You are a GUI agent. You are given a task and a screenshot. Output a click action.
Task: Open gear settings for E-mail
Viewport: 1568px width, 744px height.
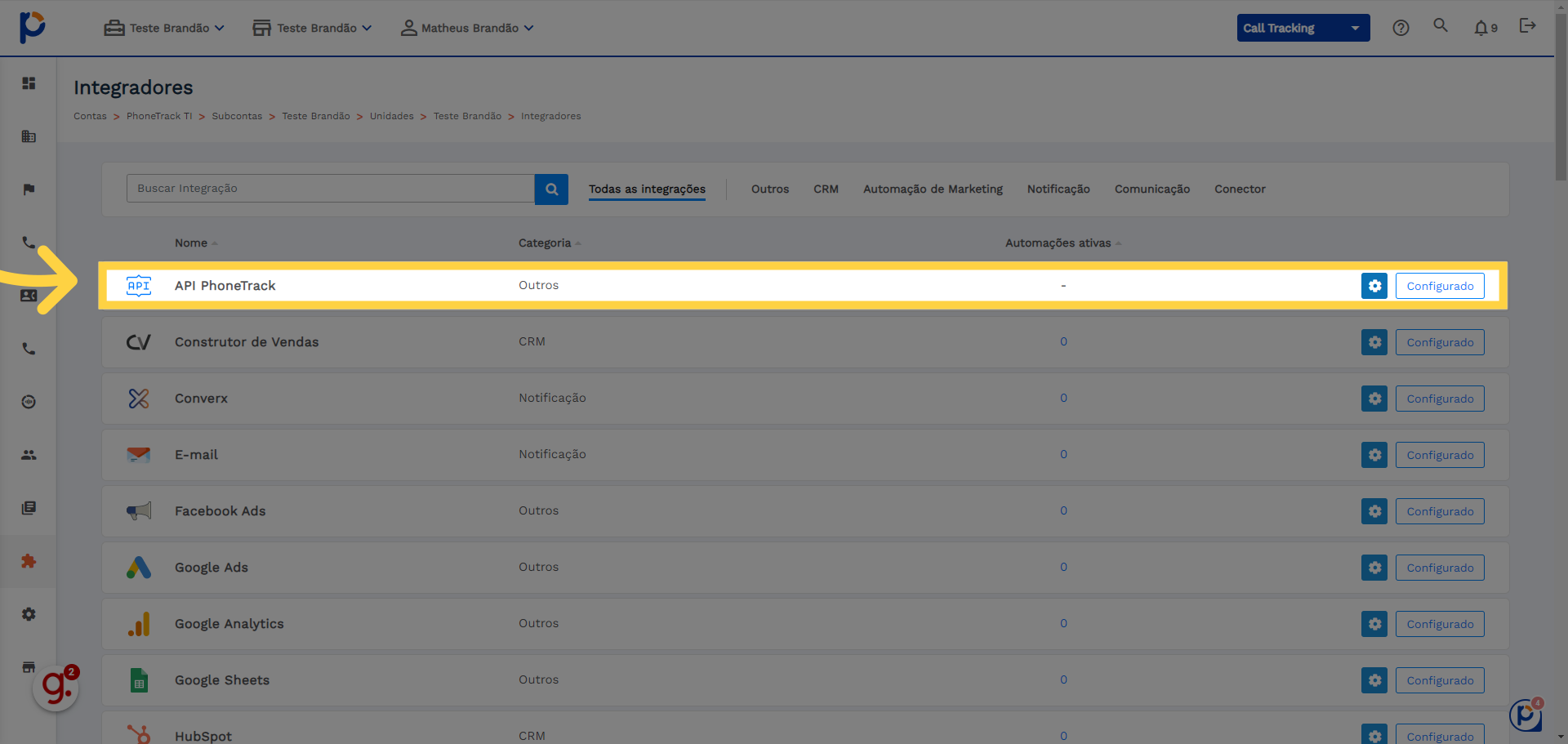pyautogui.click(x=1374, y=455)
